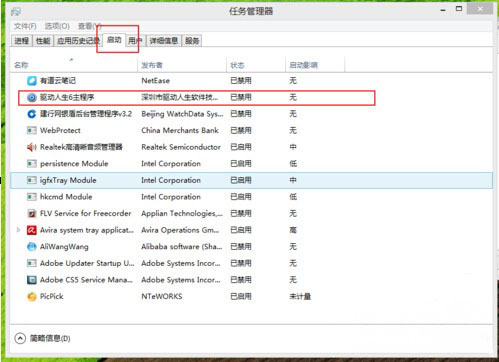
Task: Select the 启动 tab
Action: [x=114, y=40]
